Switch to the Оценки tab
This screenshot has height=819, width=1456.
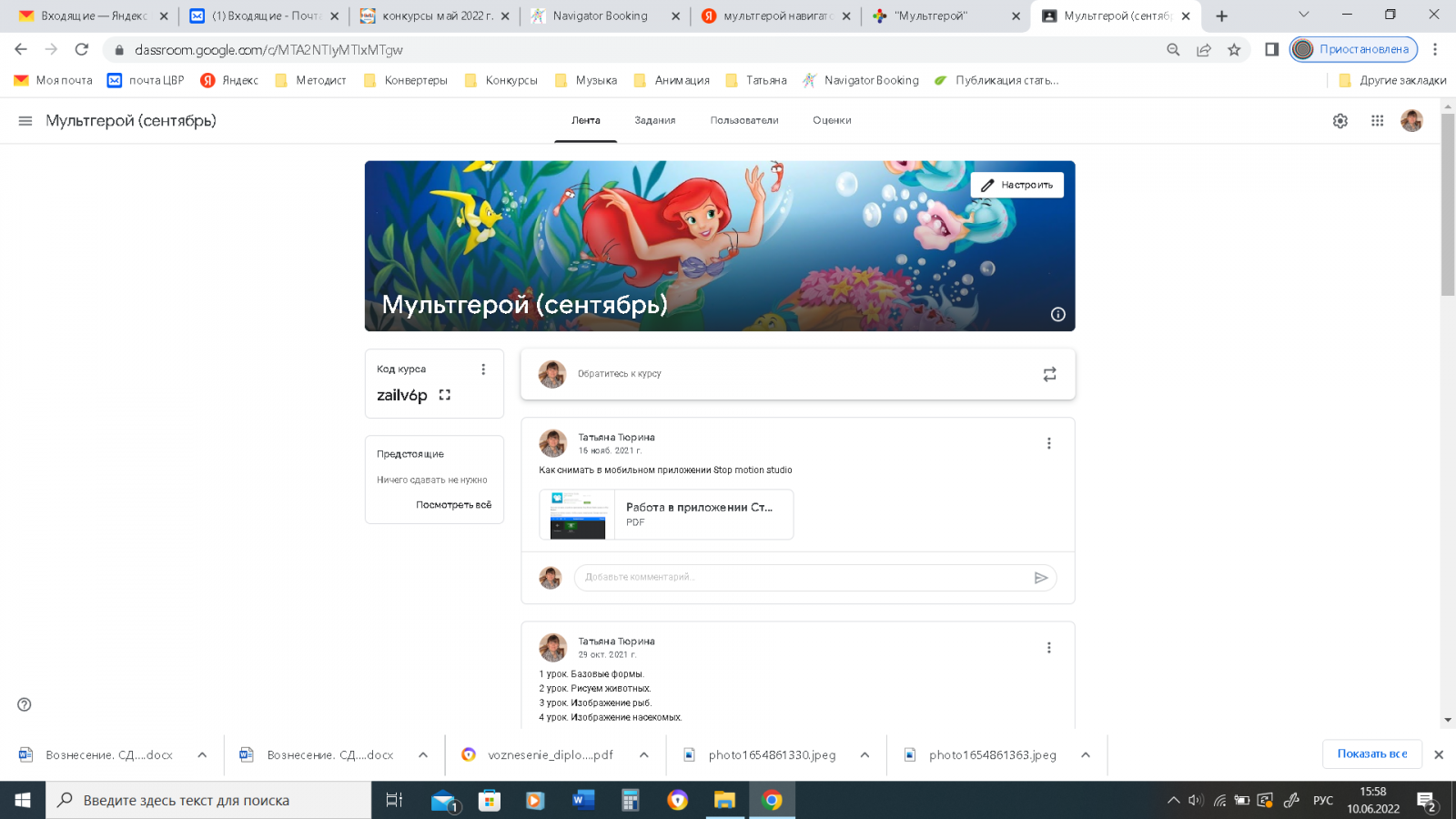point(832,120)
